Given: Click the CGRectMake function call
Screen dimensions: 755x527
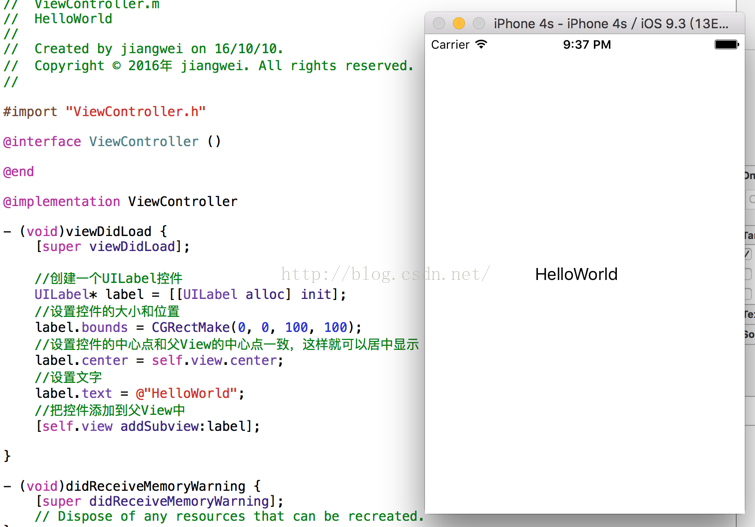Looking at the screenshot, I should pos(190,327).
